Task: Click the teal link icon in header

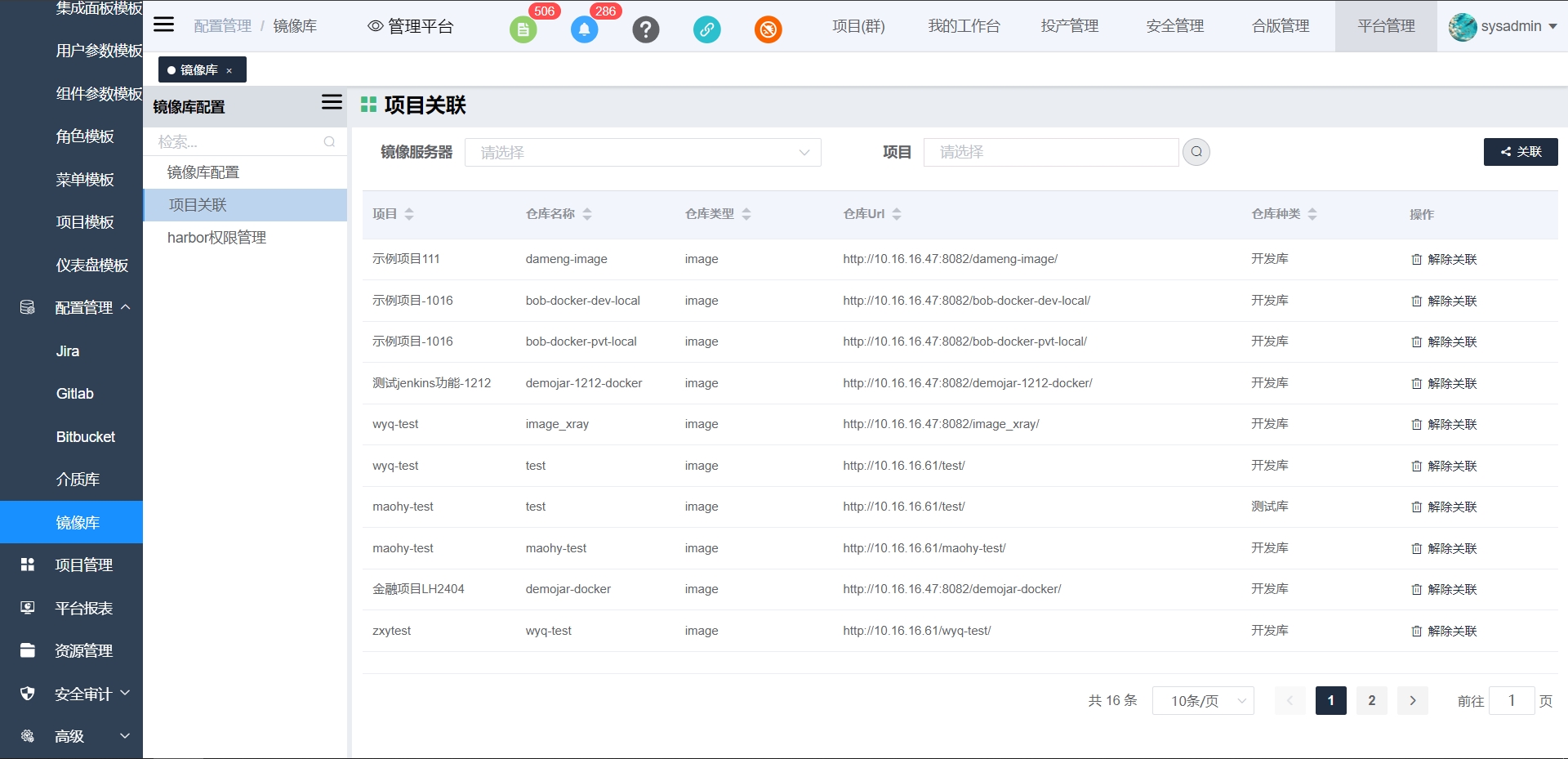Action: point(706,30)
